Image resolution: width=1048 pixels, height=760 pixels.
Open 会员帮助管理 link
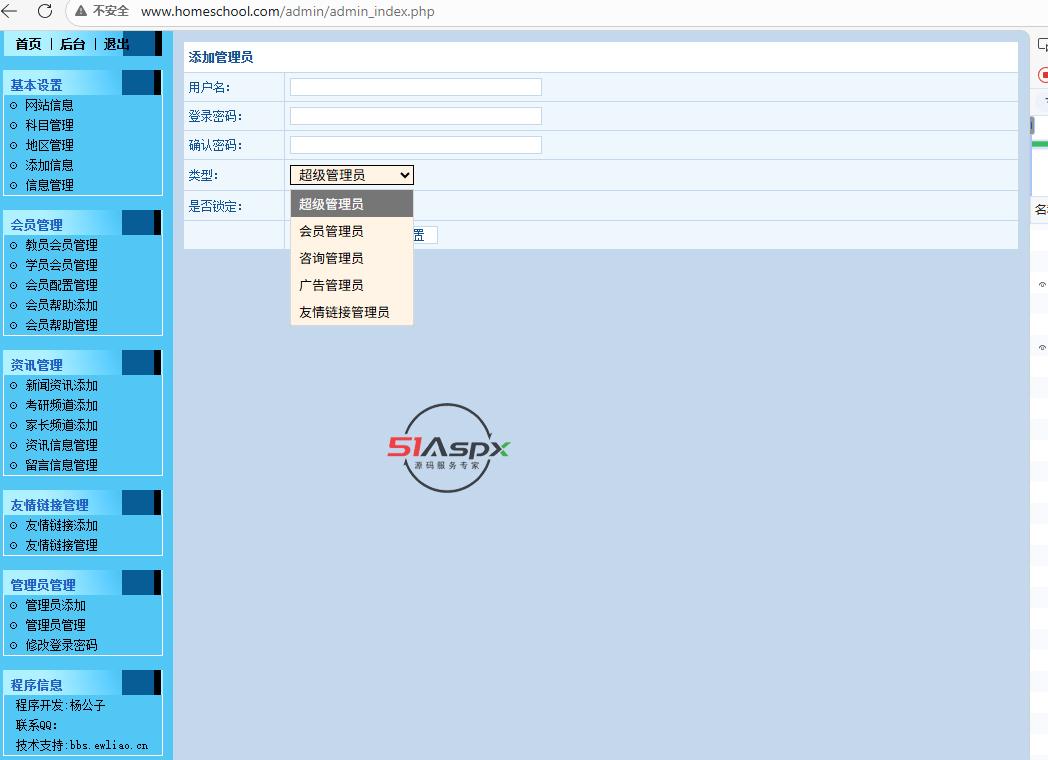pos(61,326)
